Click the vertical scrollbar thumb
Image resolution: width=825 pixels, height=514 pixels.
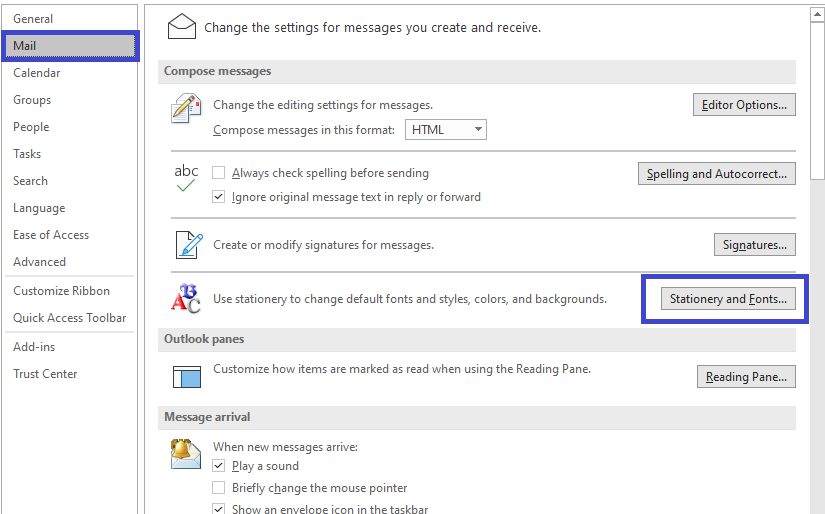(x=817, y=101)
